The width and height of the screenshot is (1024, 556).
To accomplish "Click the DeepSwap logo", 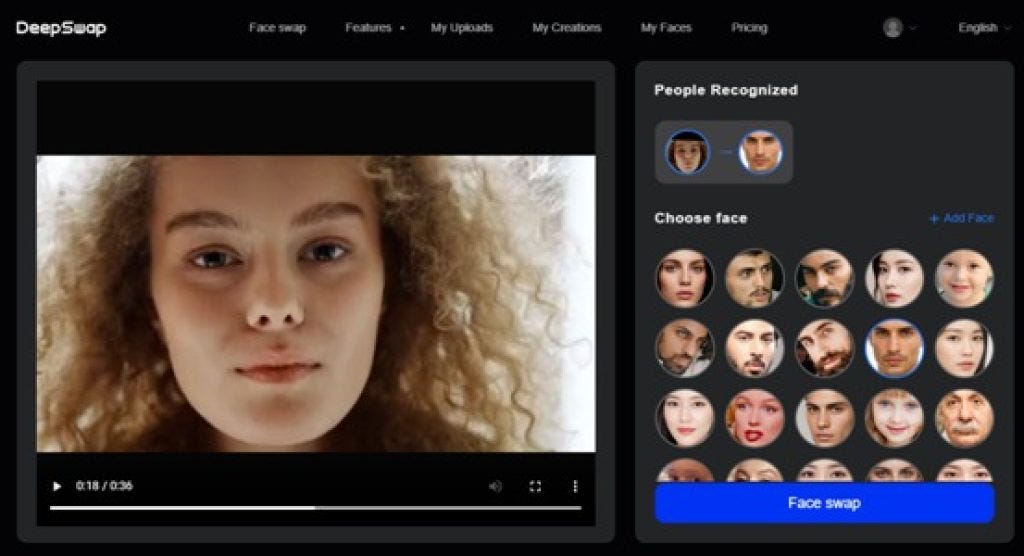I will (x=61, y=28).
